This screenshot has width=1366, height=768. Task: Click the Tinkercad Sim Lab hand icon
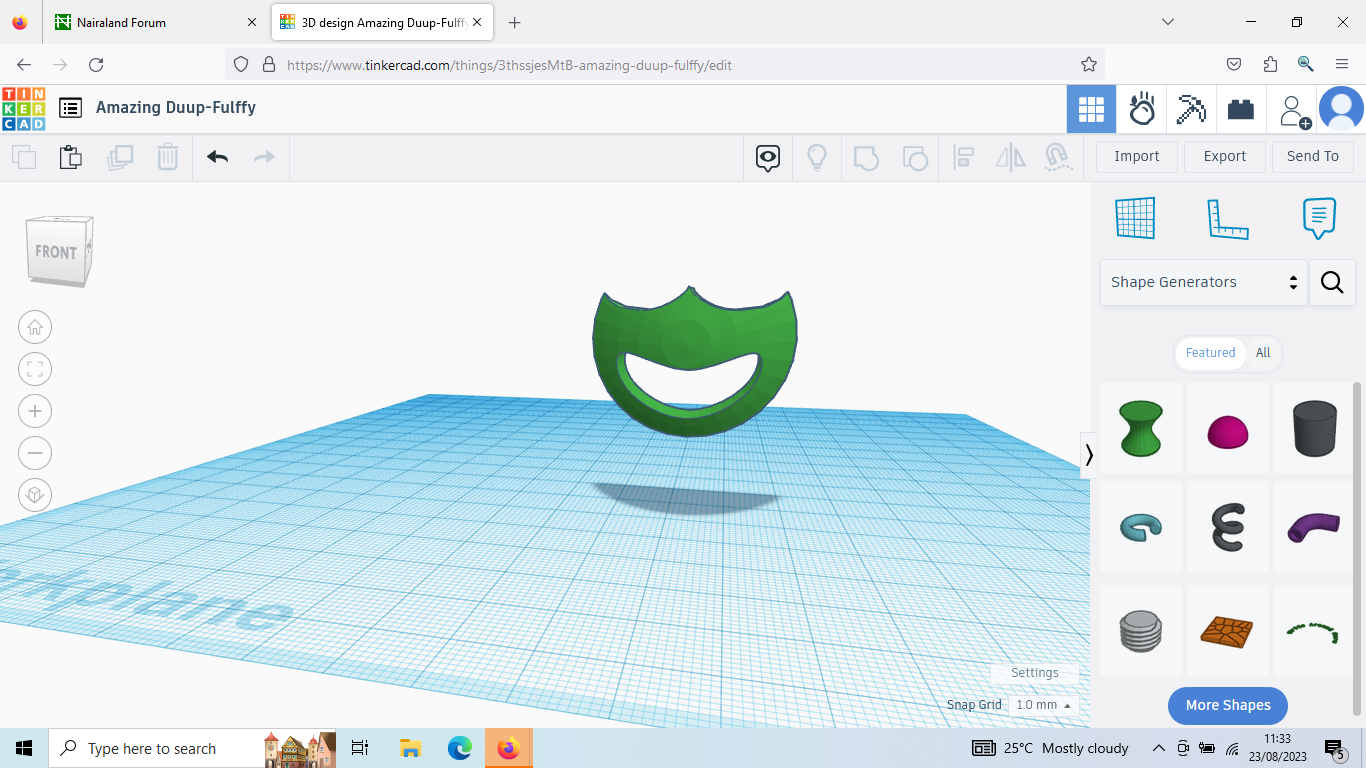click(x=1141, y=109)
